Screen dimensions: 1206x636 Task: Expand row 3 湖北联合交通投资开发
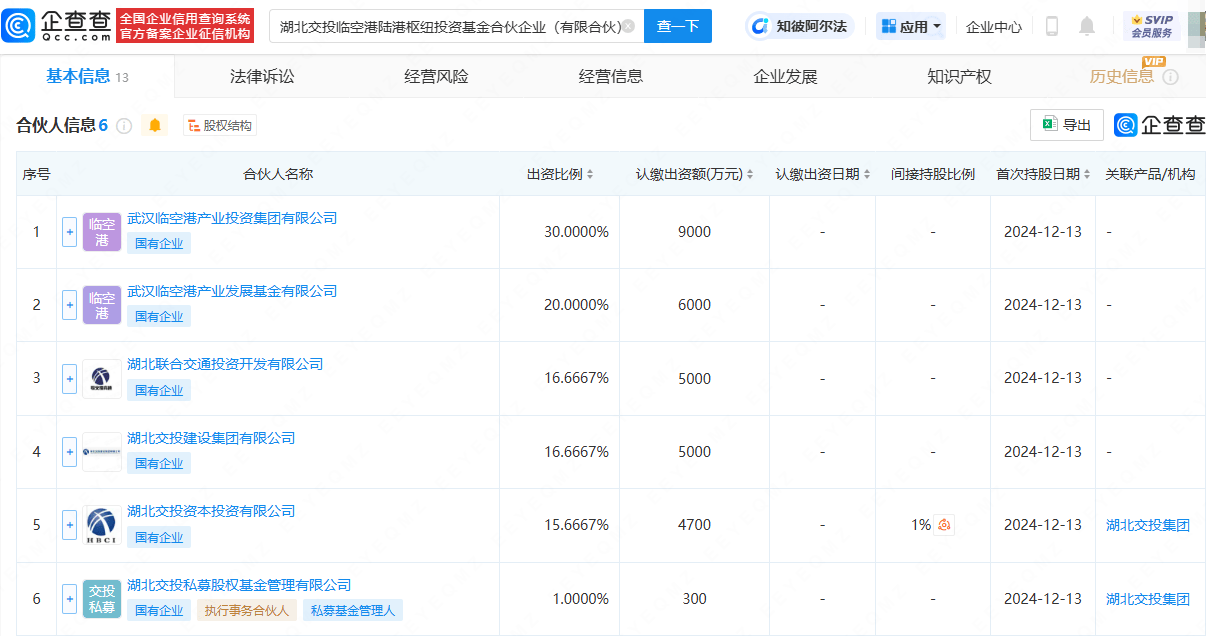69,379
